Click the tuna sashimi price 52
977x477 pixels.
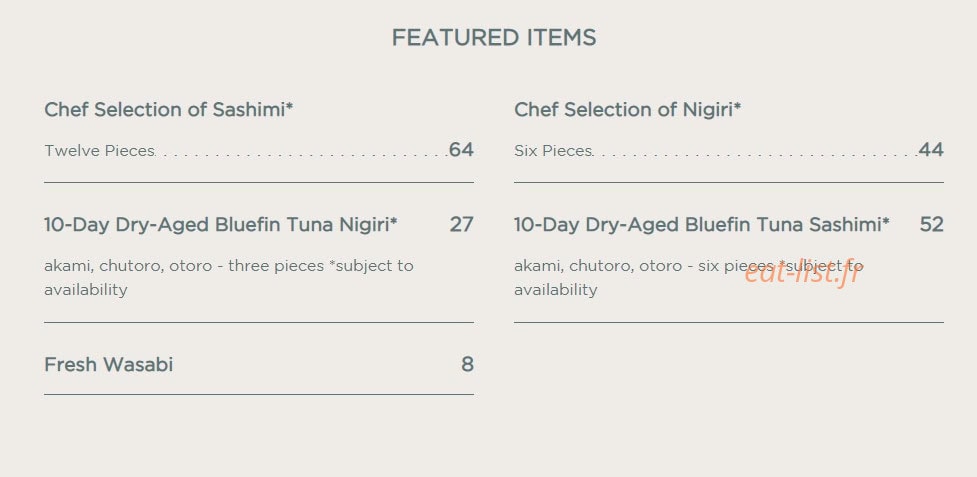932,224
